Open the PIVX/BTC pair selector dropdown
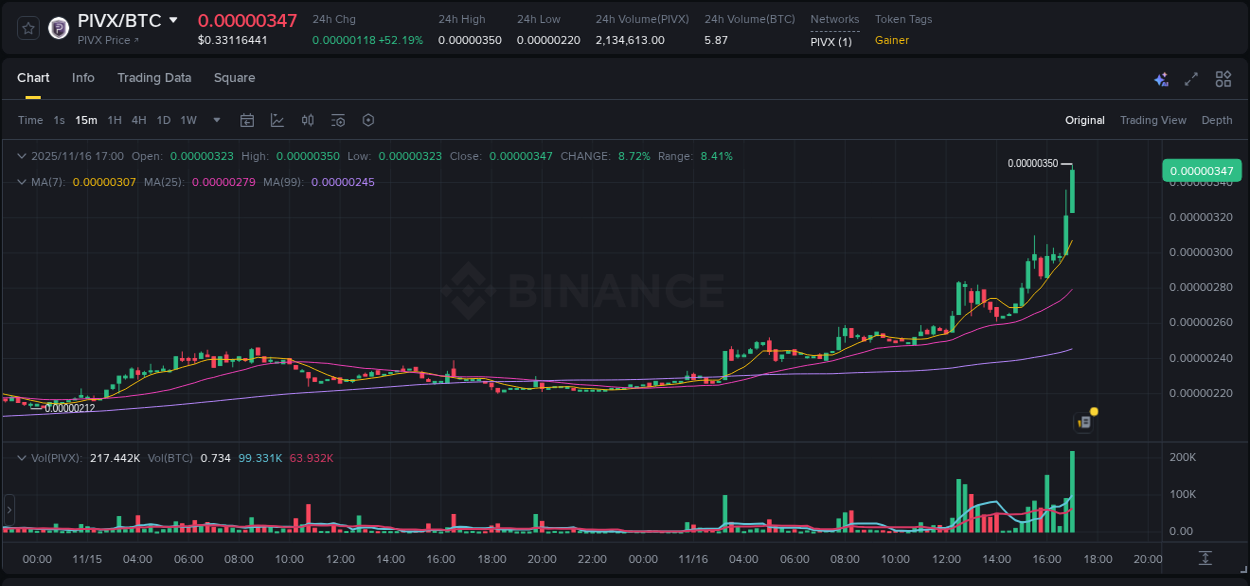Viewport: 1250px width, 586px height. tap(174, 18)
